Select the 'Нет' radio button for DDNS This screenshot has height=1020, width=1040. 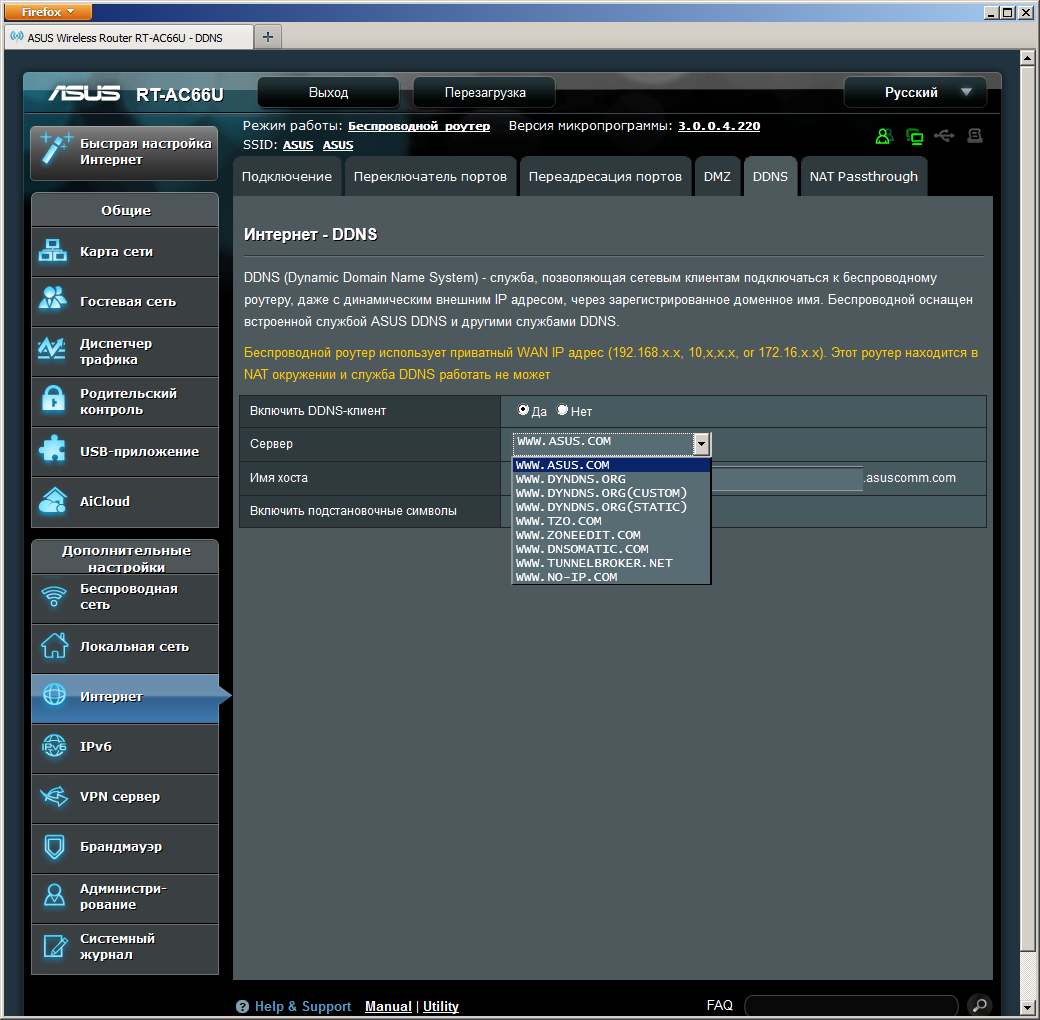coord(562,410)
